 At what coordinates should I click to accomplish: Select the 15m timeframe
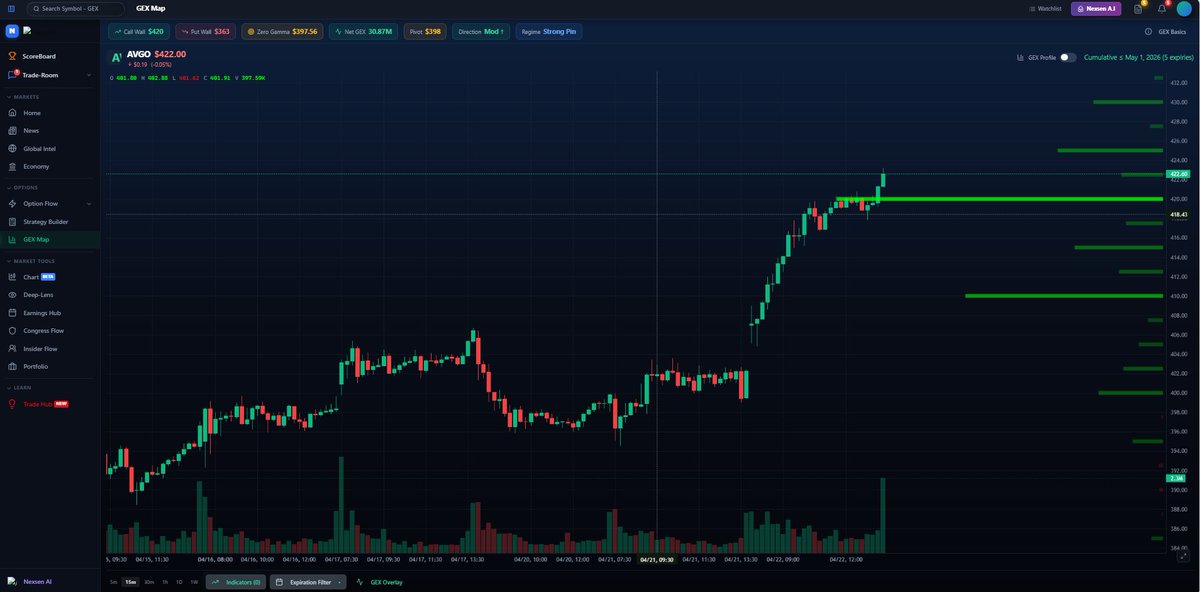[x=130, y=581]
